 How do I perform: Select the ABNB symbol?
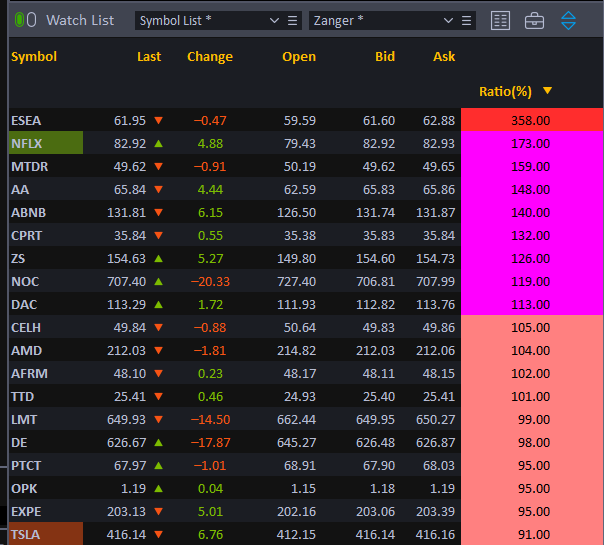29,213
